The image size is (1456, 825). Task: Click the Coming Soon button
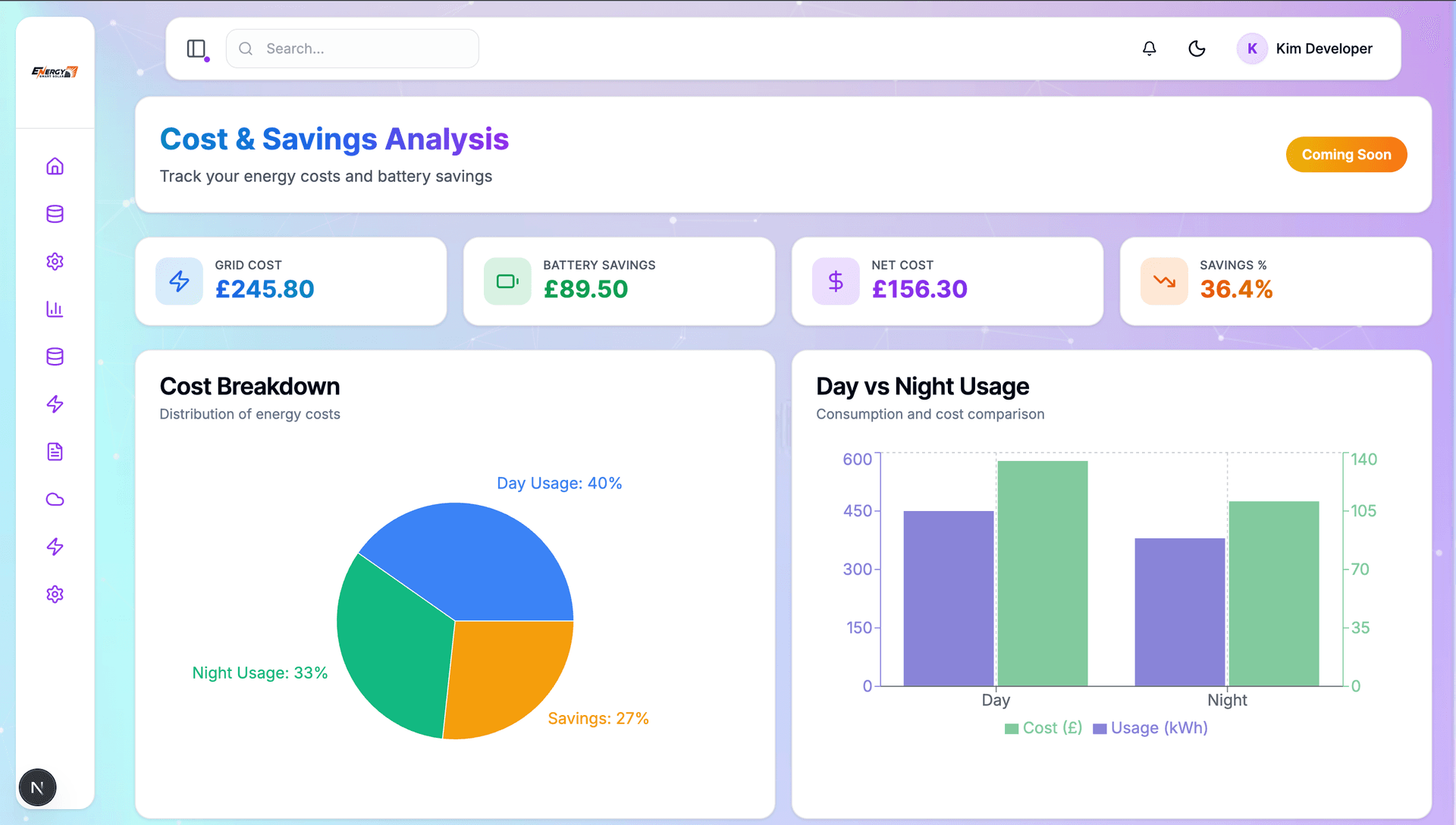coord(1346,155)
